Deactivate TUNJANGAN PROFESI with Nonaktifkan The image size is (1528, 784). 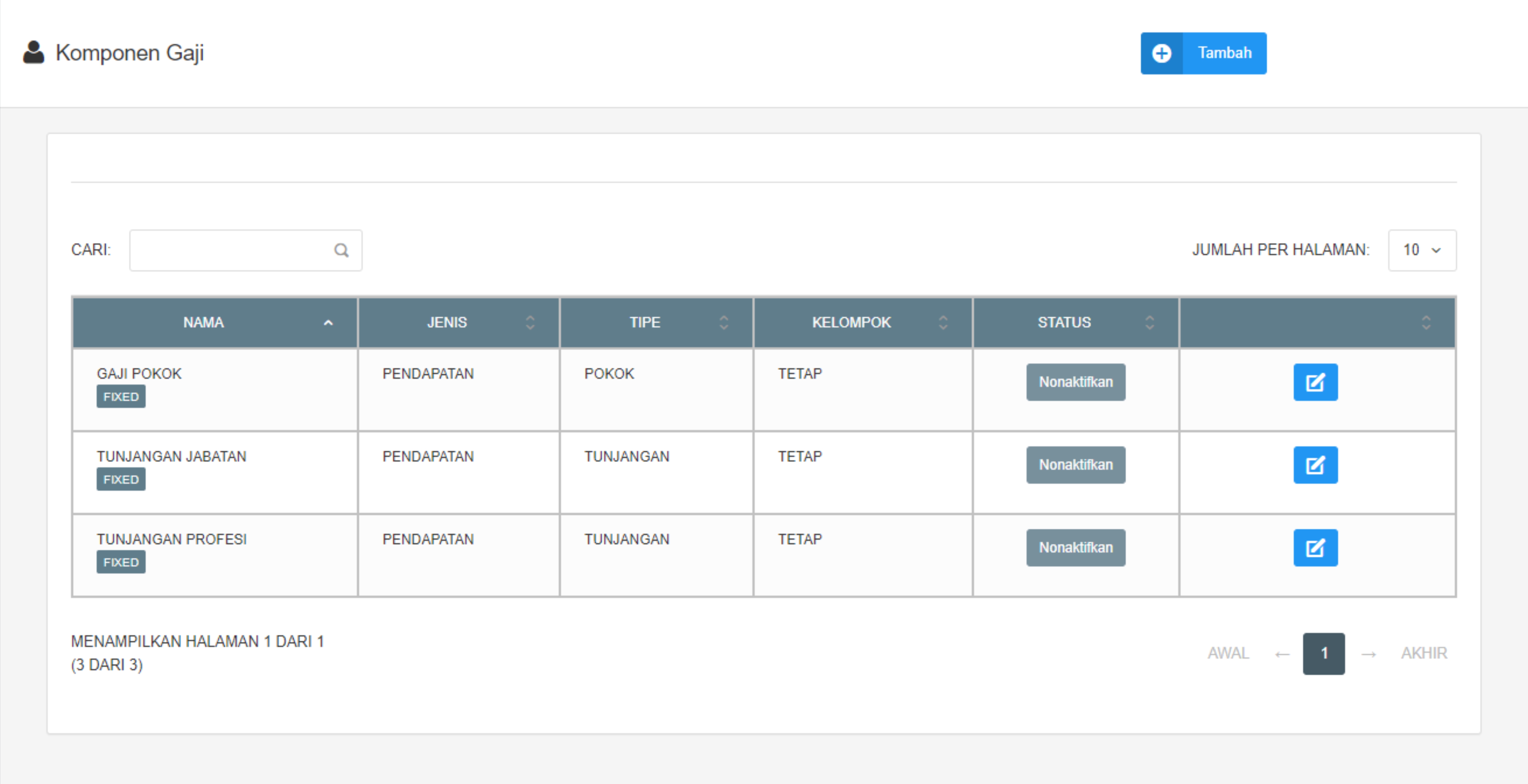(x=1076, y=547)
